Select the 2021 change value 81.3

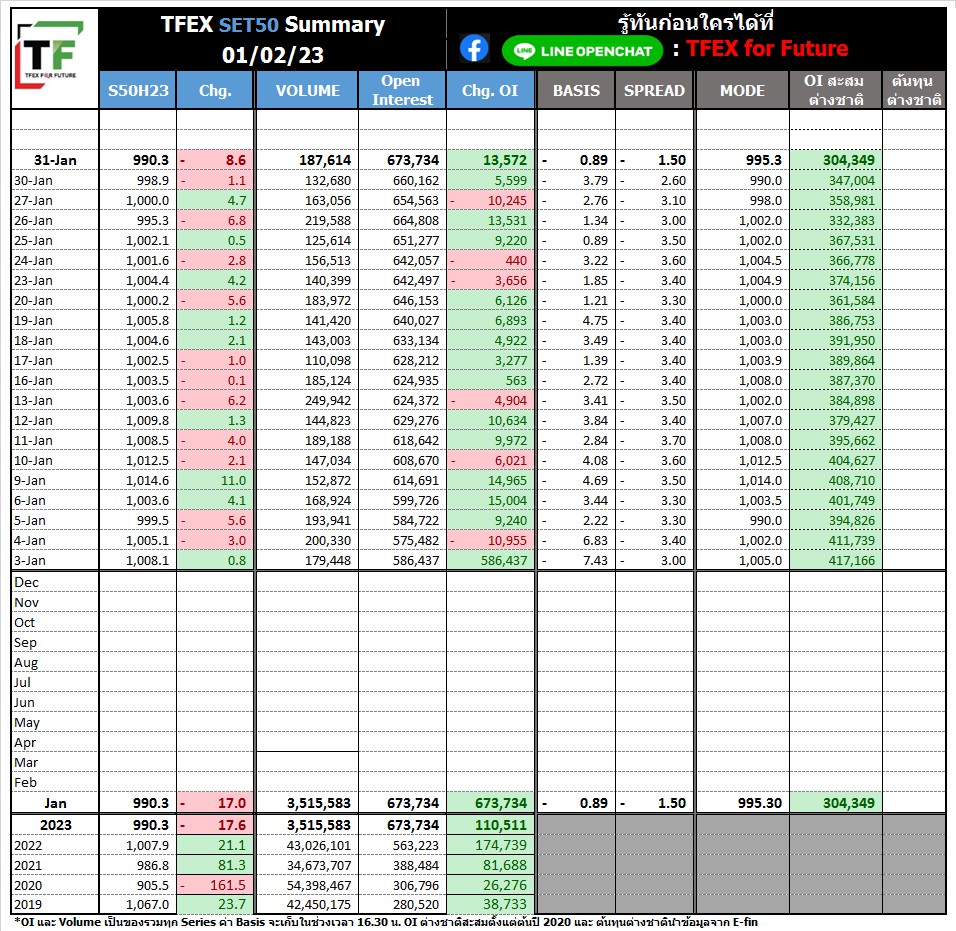point(232,866)
